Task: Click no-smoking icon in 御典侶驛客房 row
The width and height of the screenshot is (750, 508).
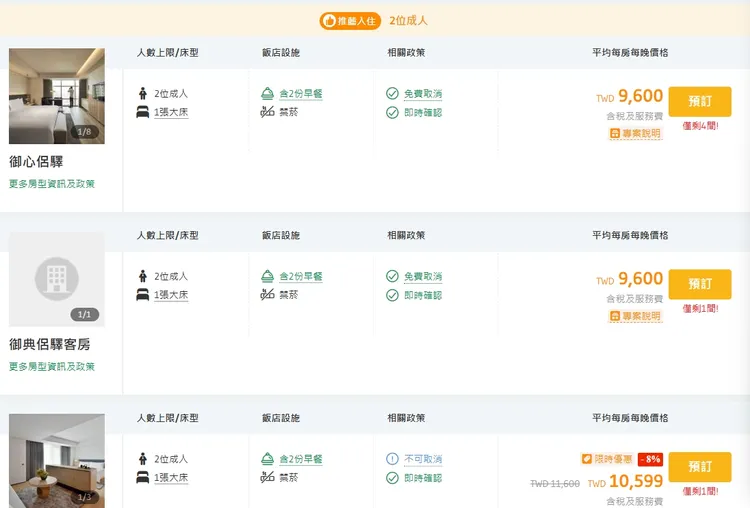Action: (267, 295)
